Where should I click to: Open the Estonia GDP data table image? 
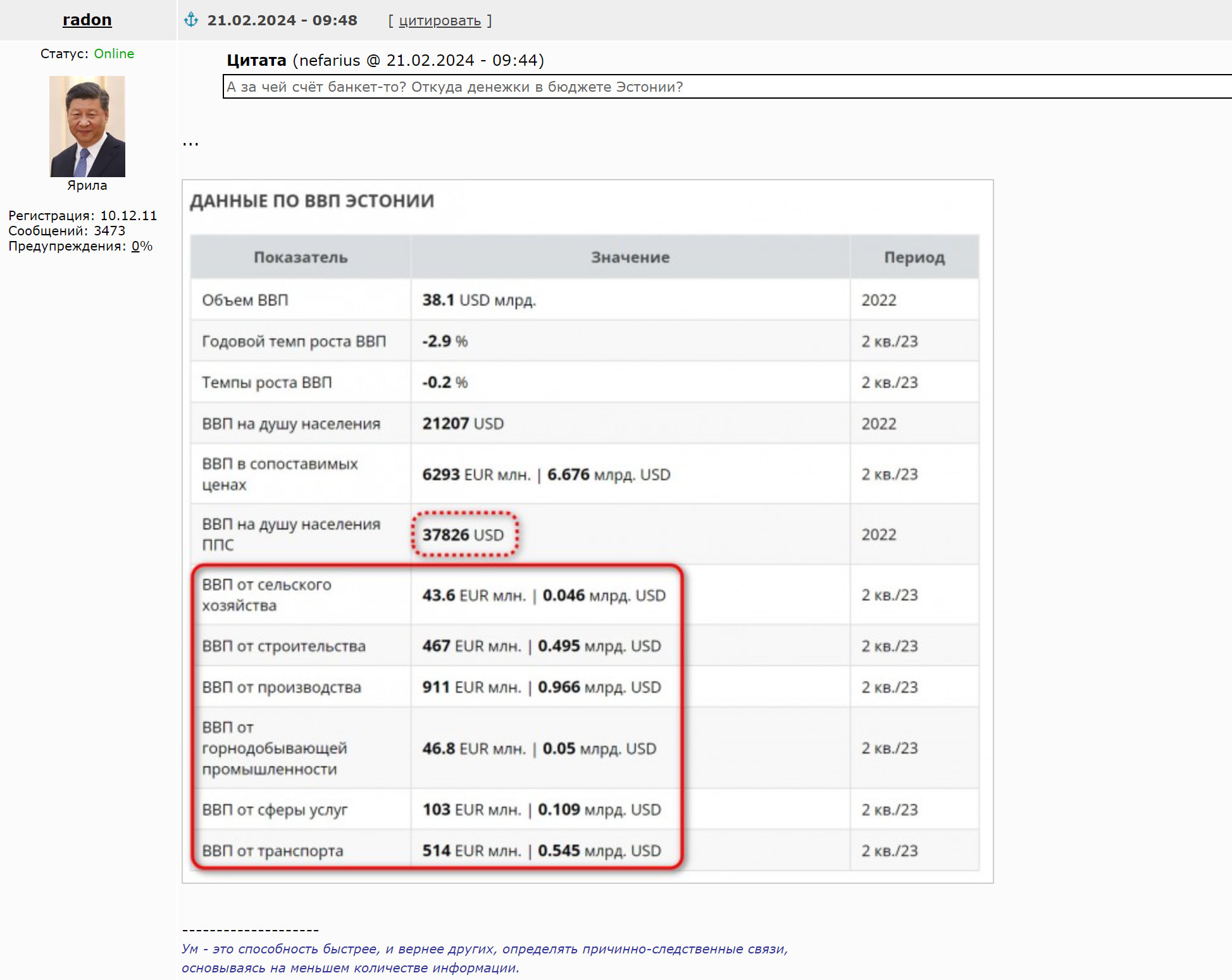pos(587,531)
